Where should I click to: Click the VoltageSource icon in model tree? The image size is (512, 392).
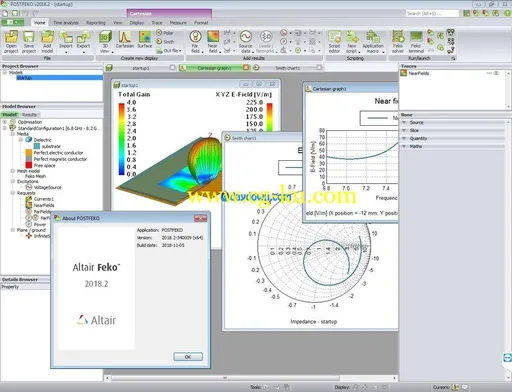click(x=29, y=187)
